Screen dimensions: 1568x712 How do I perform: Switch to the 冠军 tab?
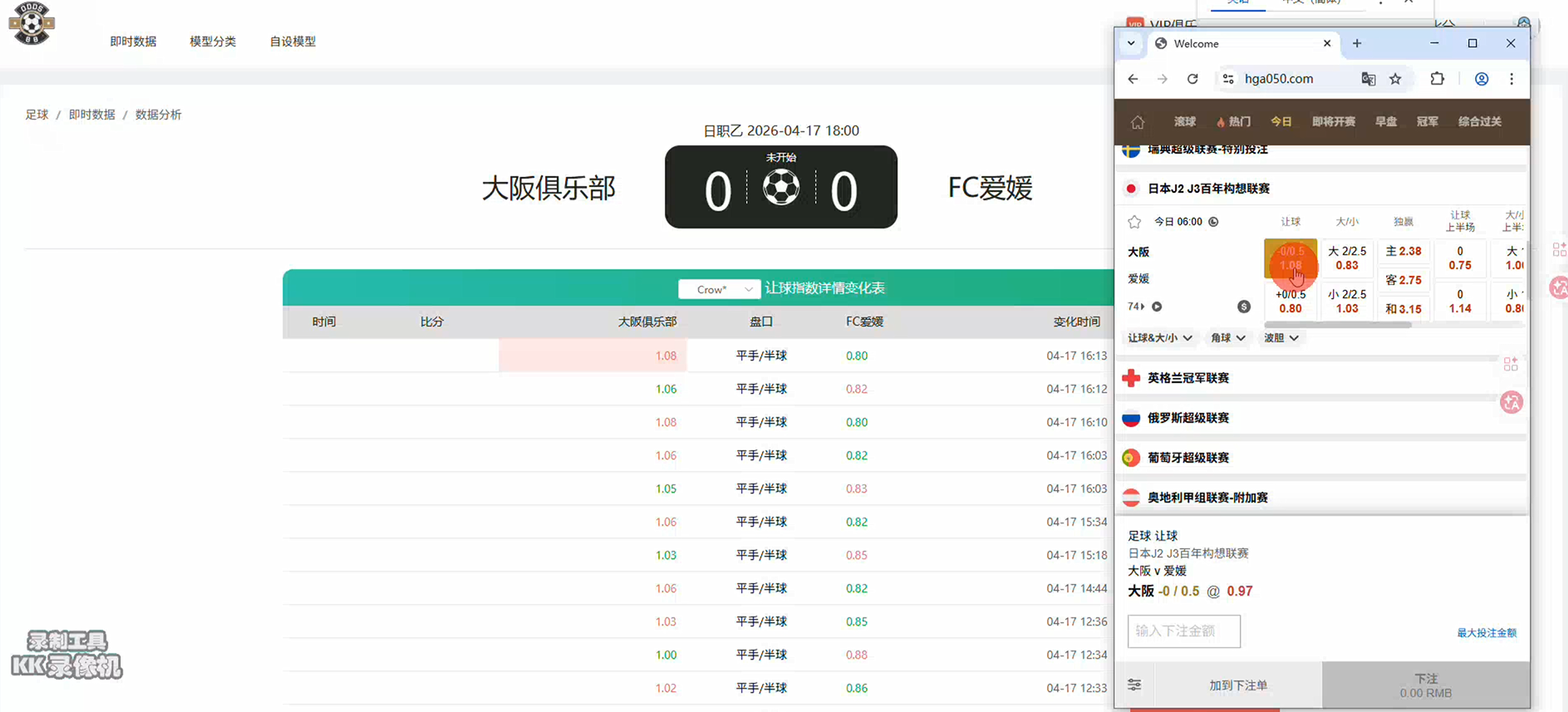(x=1428, y=121)
